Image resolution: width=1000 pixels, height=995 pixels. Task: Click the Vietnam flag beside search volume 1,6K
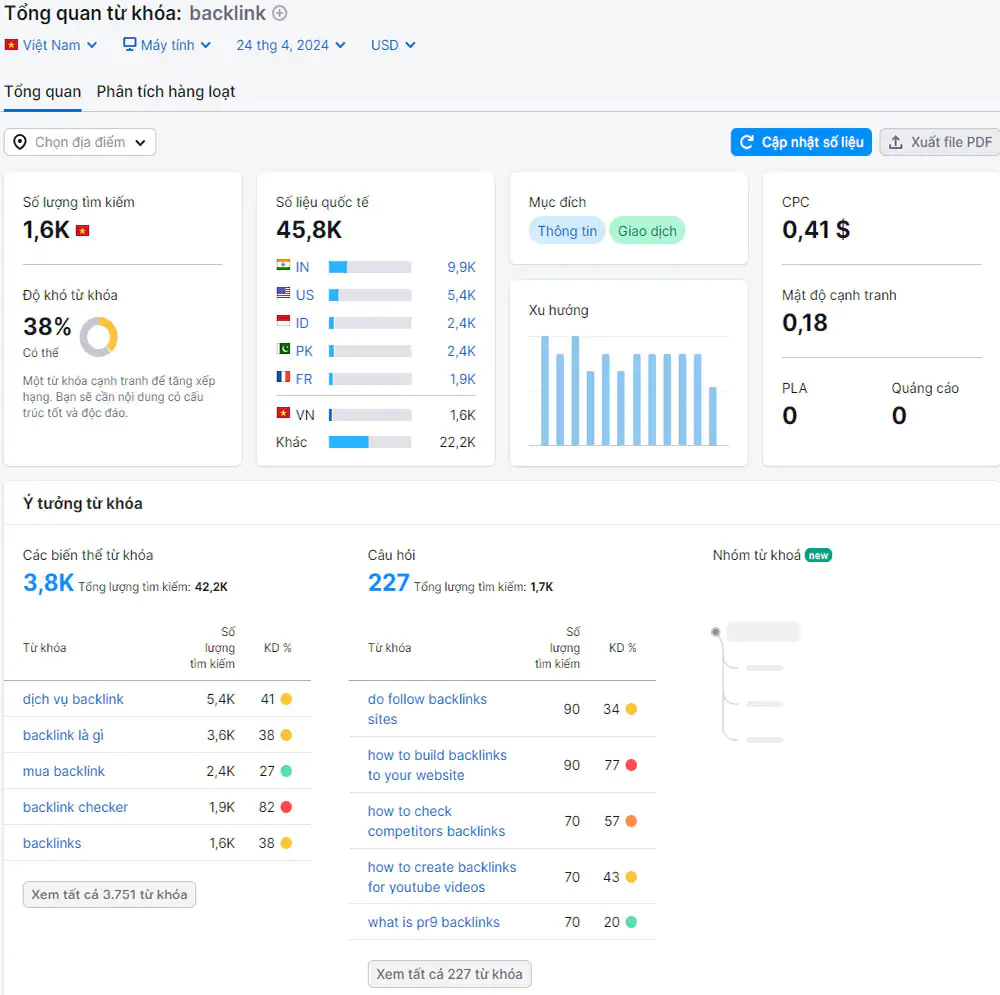[x=82, y=231]
